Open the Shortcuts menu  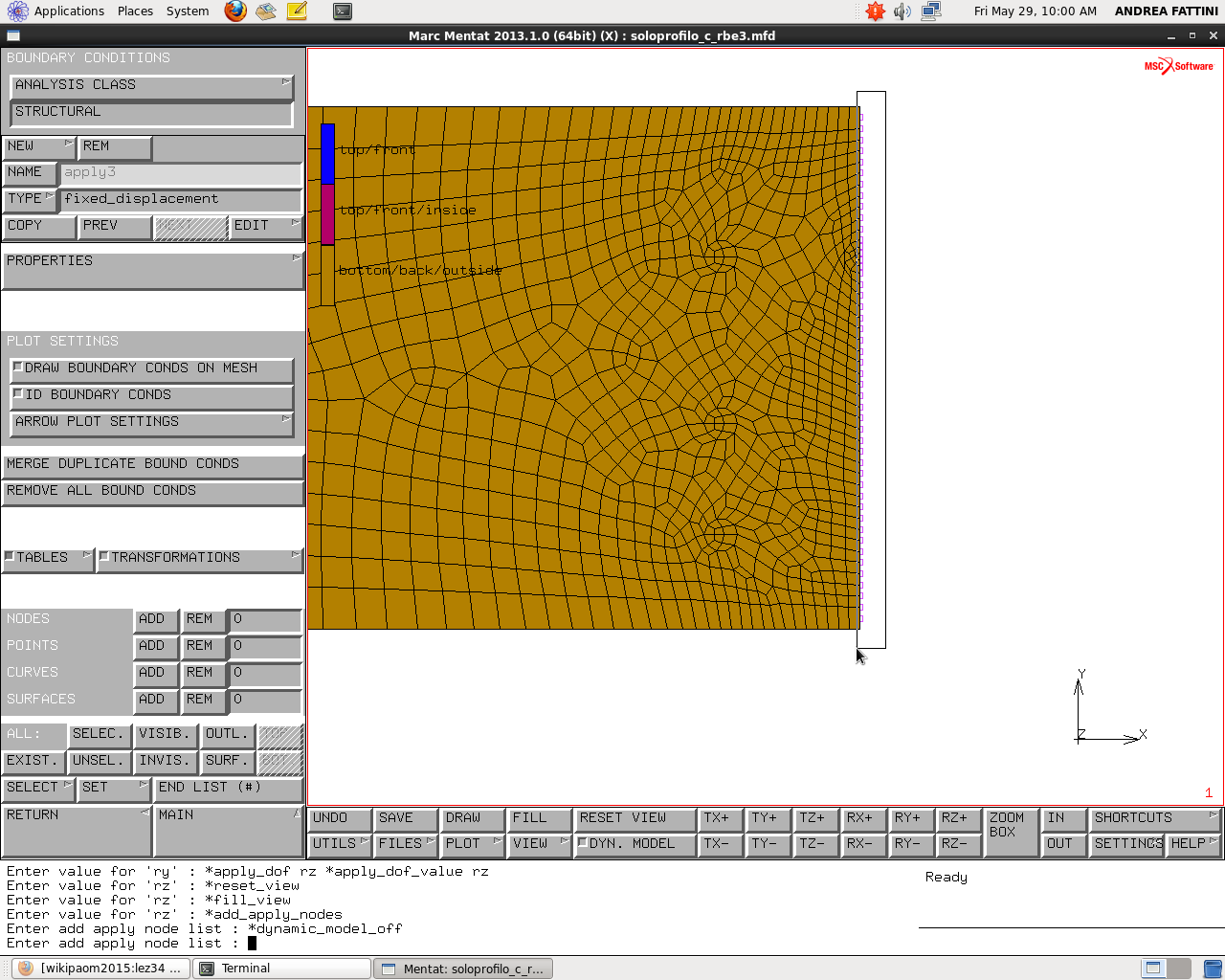pyautogui.click(x=1155, y=818)
